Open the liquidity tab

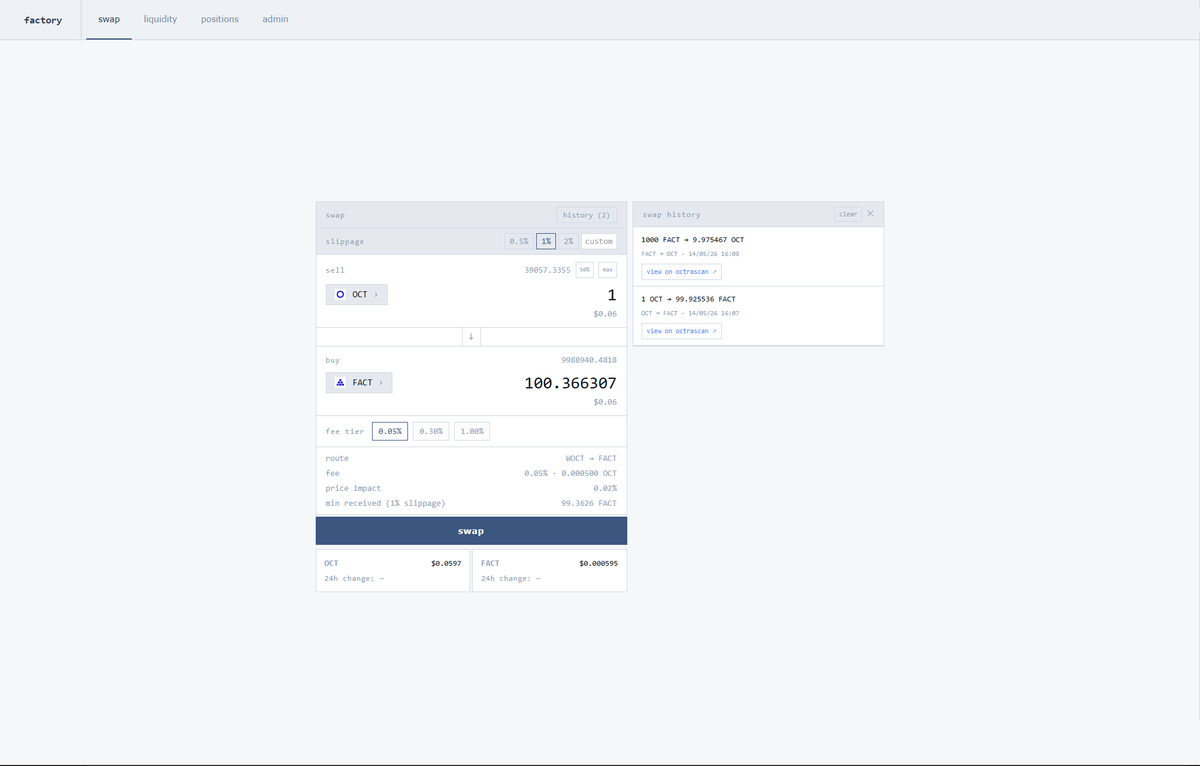pyautogui.click(x=160, y=20)
